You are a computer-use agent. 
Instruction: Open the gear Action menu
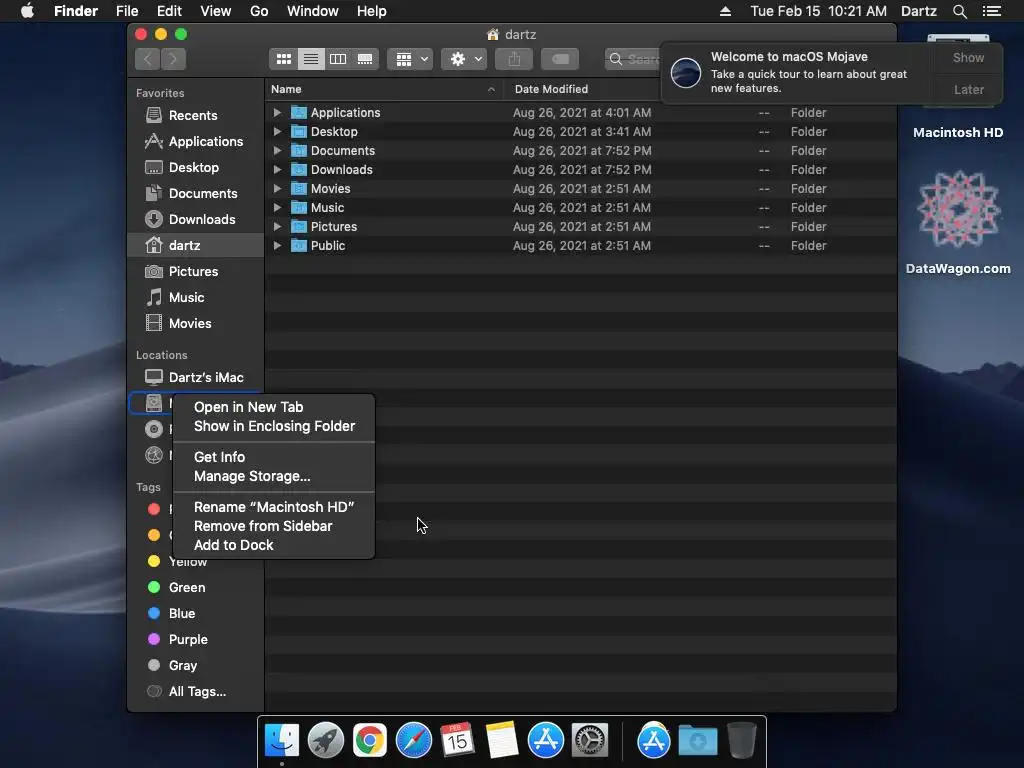pyautogui.click(x=464, y=59)
